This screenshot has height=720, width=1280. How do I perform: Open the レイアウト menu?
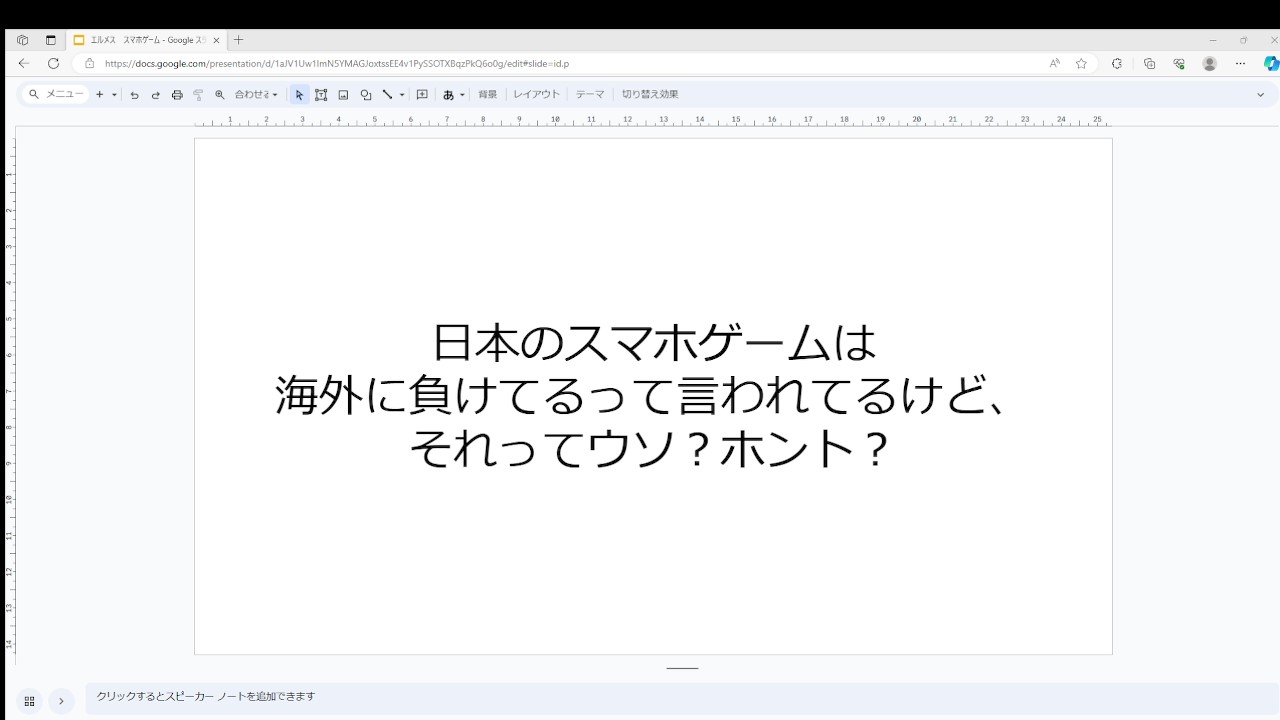tap(536, 95)
